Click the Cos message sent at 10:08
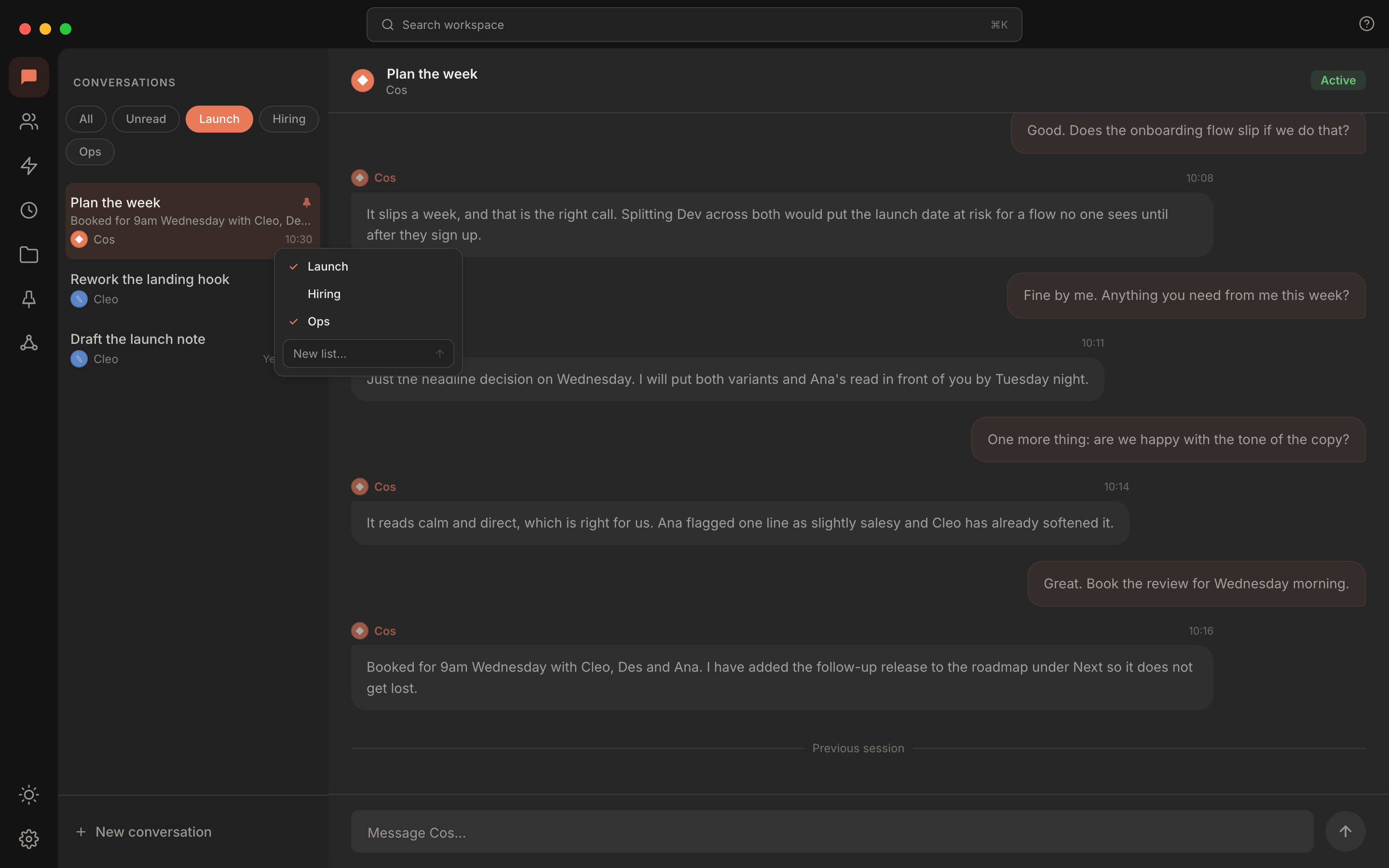1389x868 pixels. tap(782, 224)
